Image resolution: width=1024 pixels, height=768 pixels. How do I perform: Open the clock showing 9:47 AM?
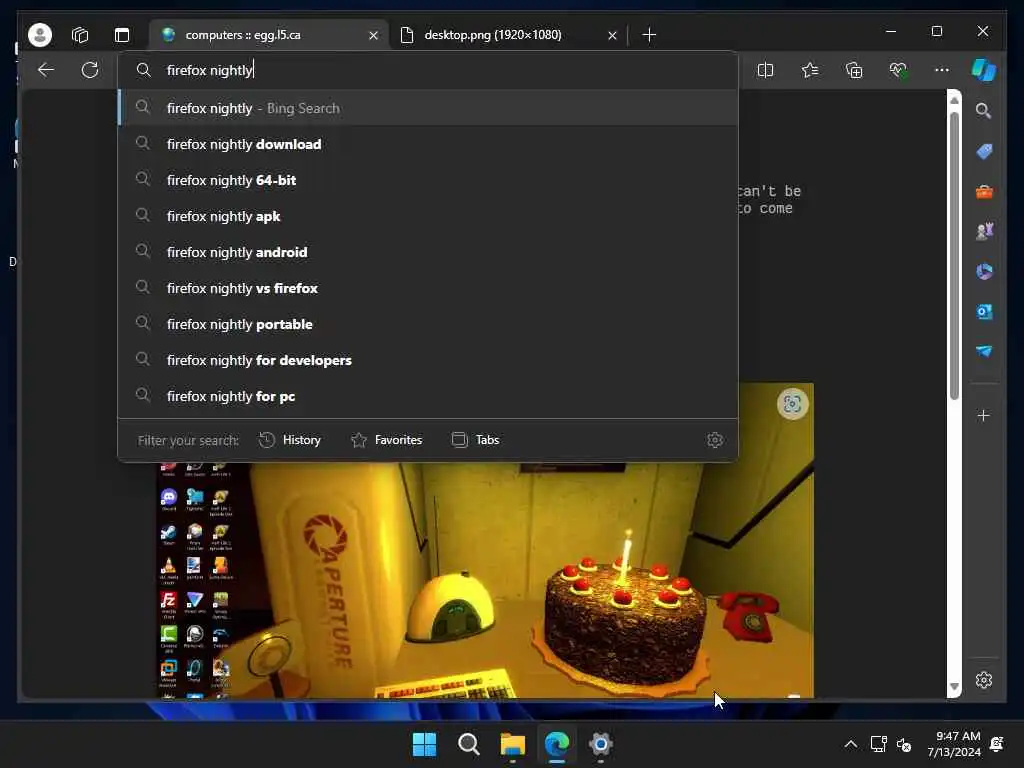(x=955, y=744)
